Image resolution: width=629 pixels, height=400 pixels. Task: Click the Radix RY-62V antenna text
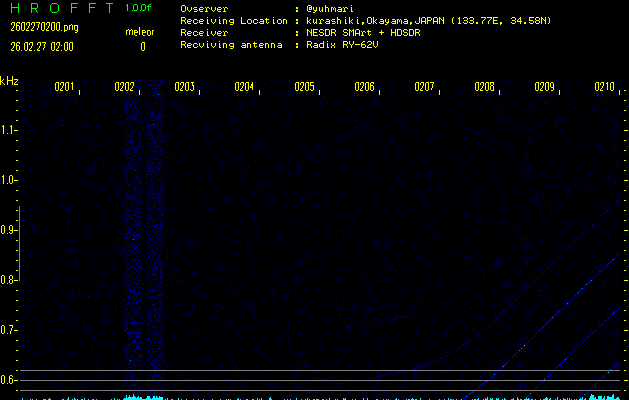click(x=342, y=45)
